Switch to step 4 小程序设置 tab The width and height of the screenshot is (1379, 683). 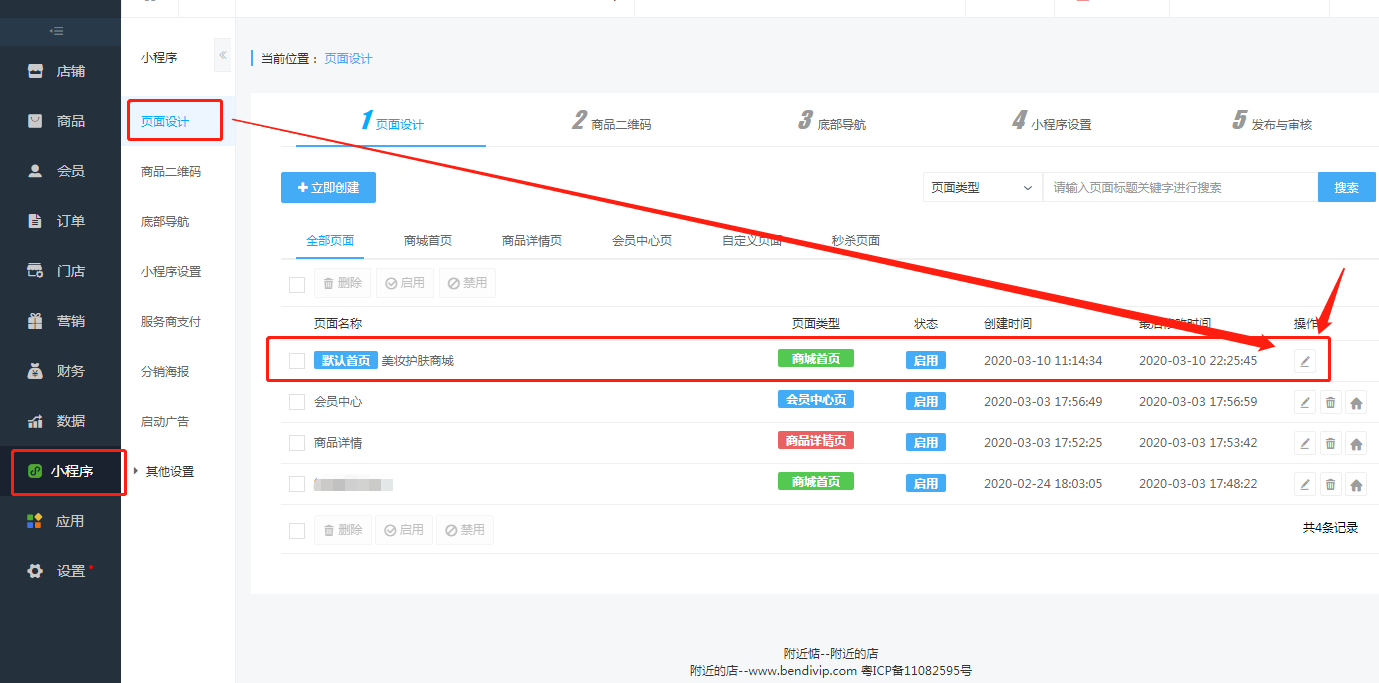coord(1052,122)
